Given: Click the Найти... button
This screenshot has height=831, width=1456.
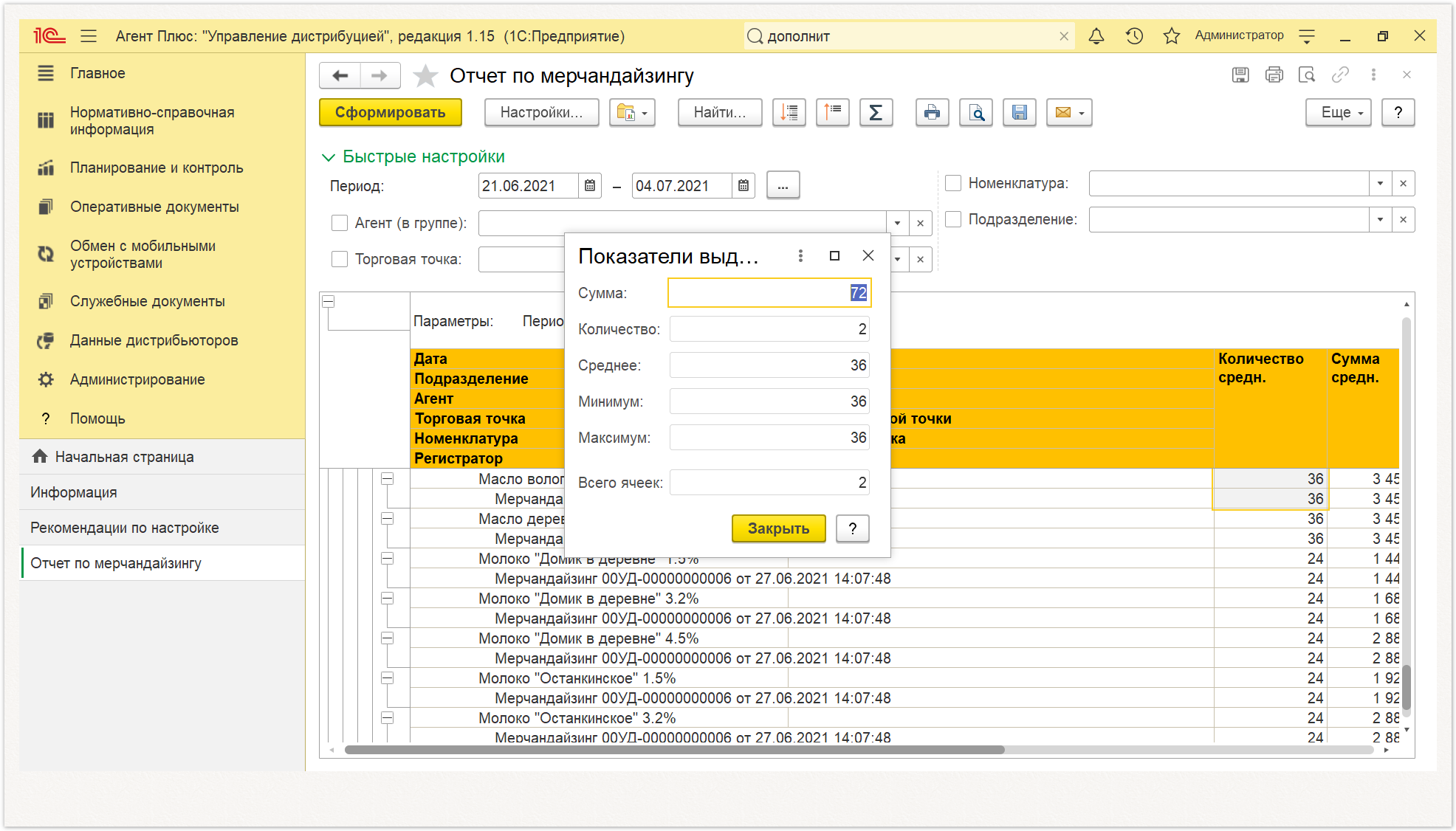Looking at the screenshot, I should coord(720,113).
